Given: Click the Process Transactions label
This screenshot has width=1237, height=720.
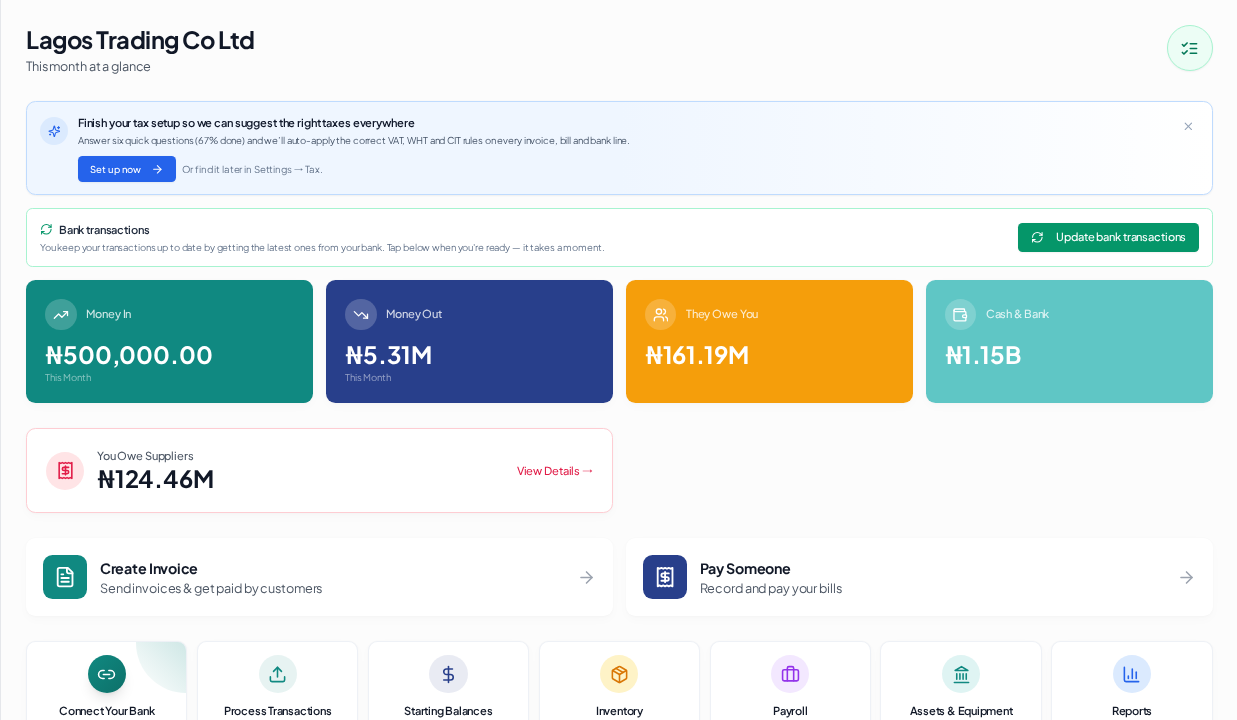Looking at the screenshot, I should [278, 711].
